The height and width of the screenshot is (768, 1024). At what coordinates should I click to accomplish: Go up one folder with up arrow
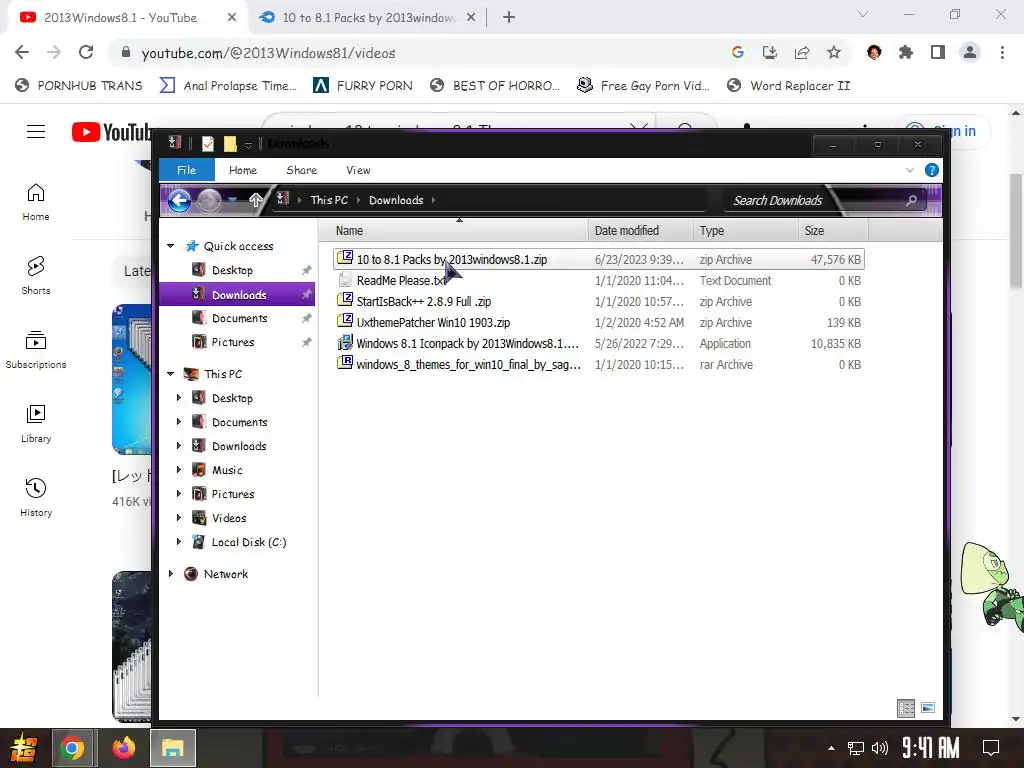pos(255,200)
